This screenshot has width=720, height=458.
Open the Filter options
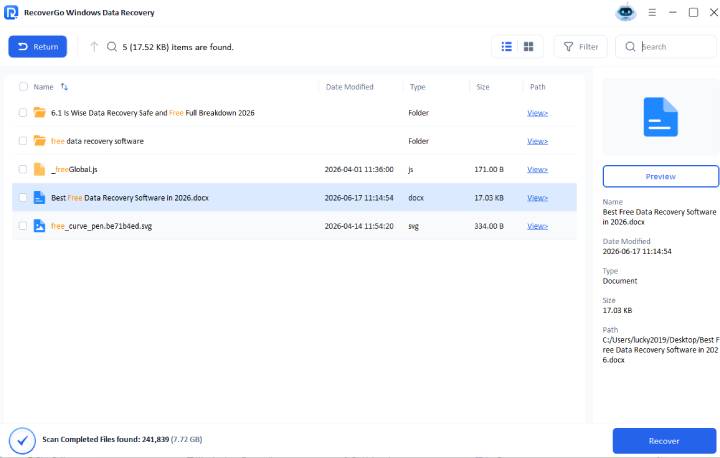[x=581, y=47]
